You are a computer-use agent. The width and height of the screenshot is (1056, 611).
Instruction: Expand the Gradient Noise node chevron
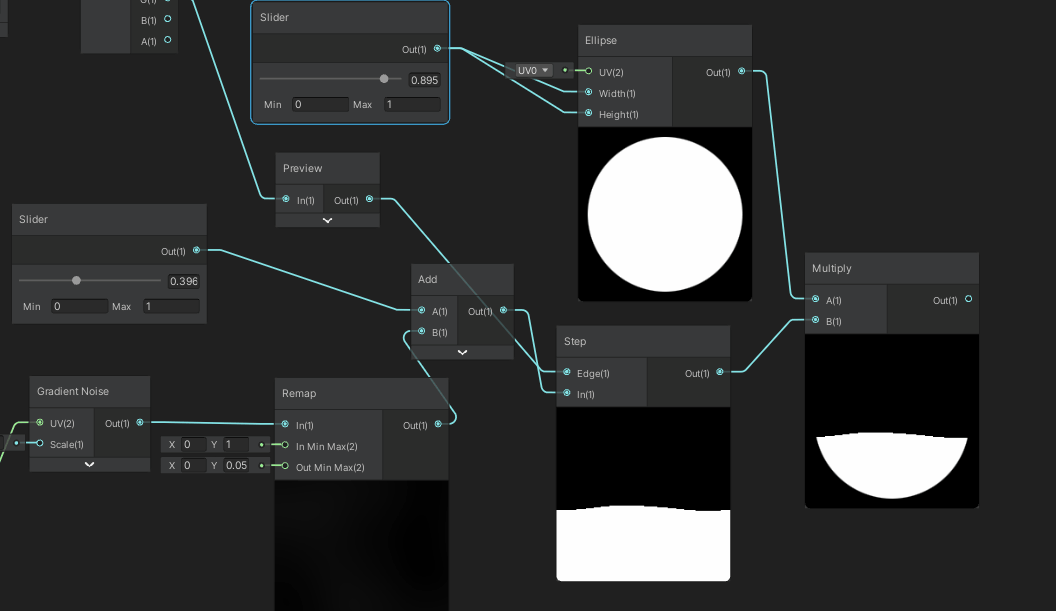tap(89, 465)
